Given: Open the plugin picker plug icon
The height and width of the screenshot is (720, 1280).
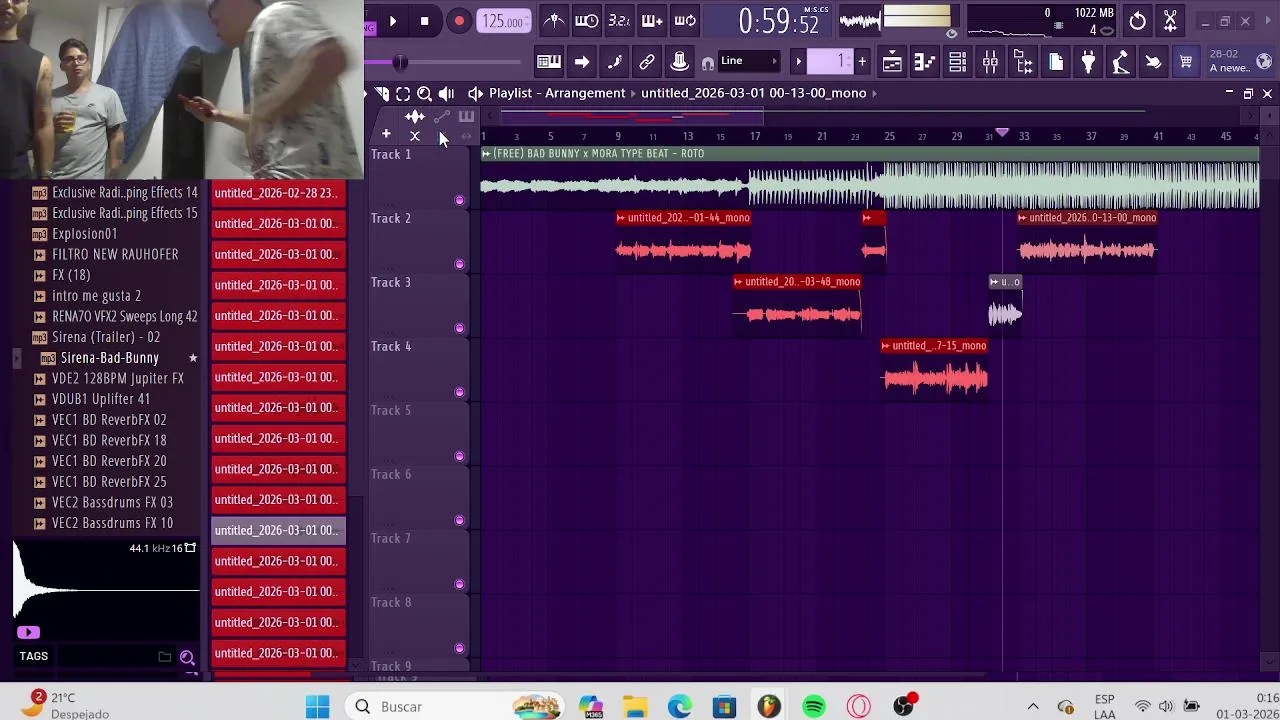Looking at the screenshot, I should click(x=1088, y=62).
